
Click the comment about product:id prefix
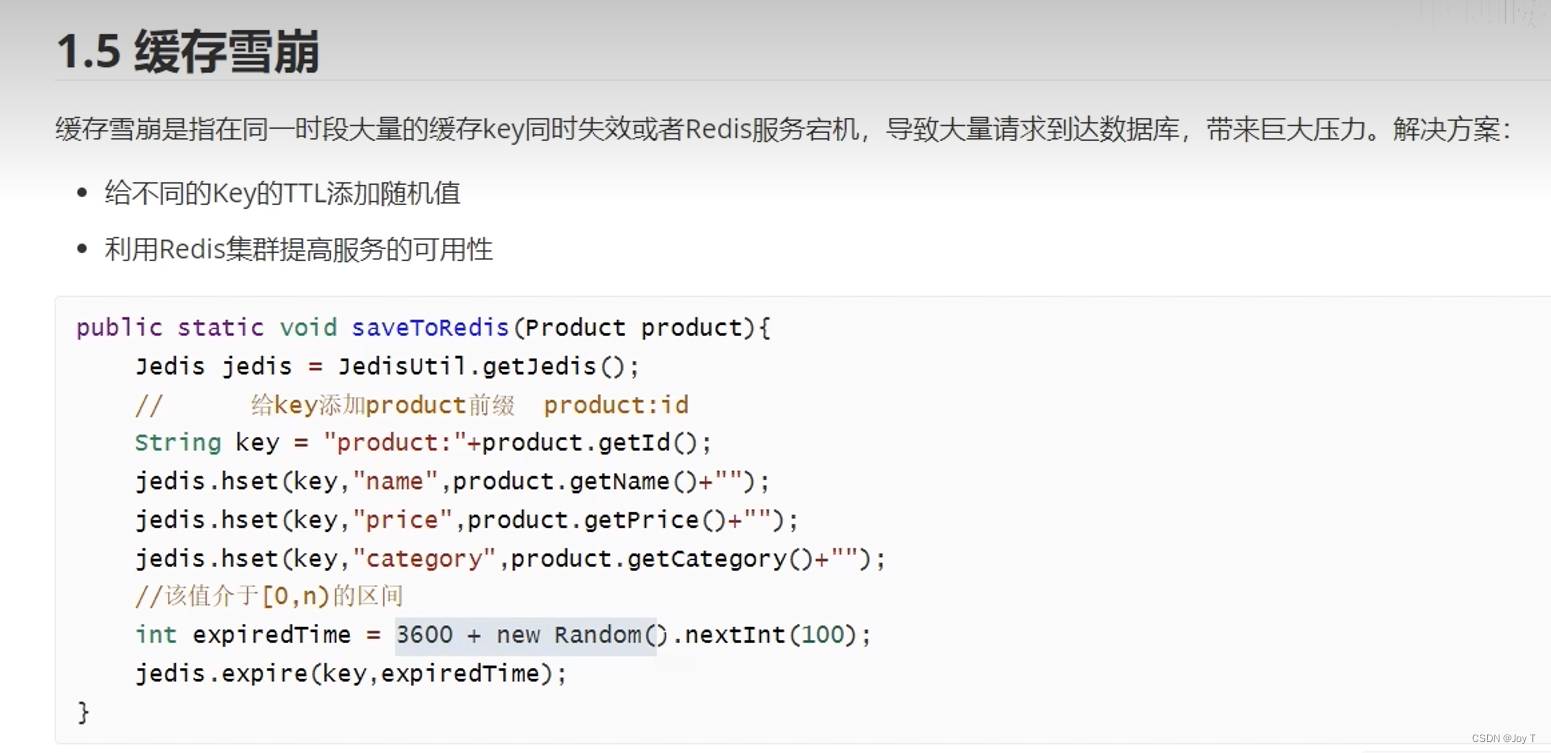(x=412, y=405)
